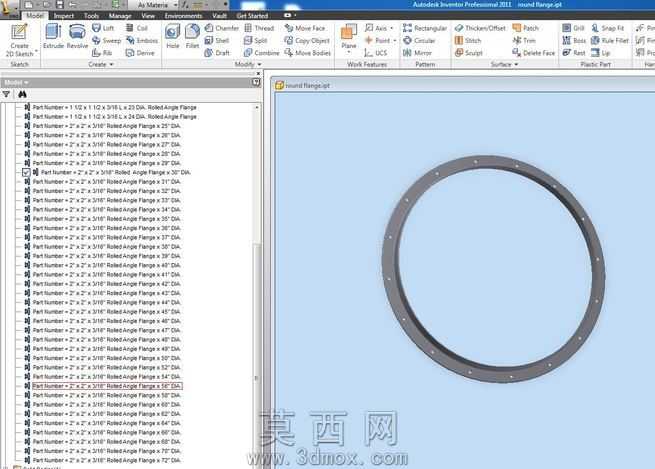Select the Rule Fillet tool
The width and height of the screenshot is (655, 469).
click(609, 41)
